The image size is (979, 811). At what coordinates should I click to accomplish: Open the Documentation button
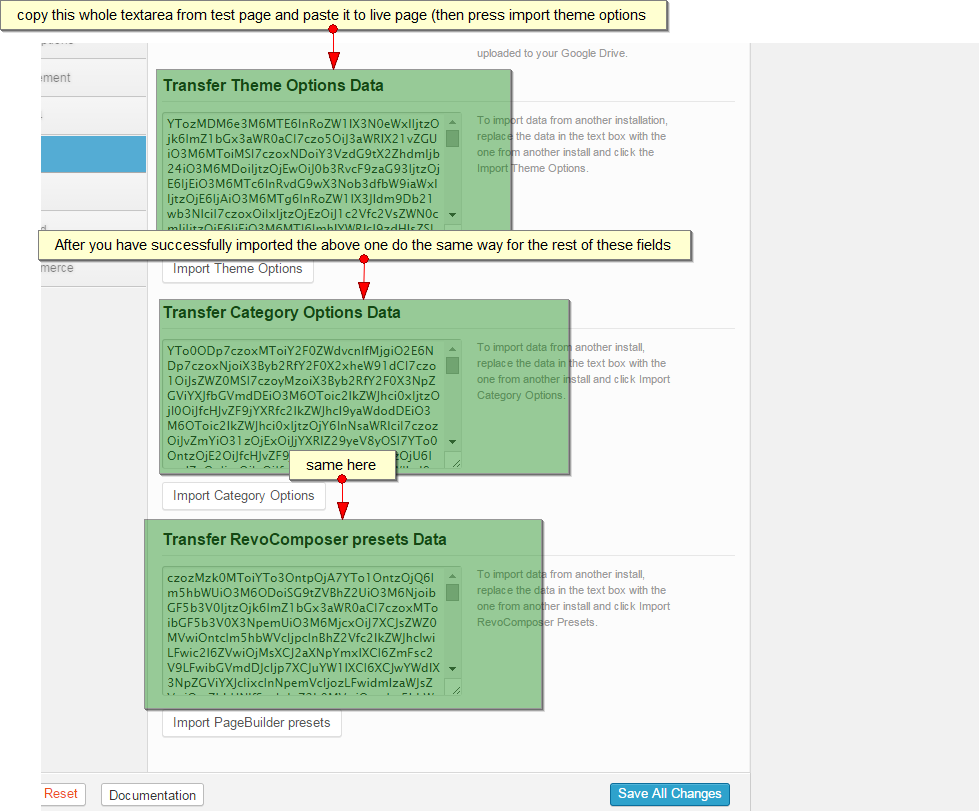152,795
